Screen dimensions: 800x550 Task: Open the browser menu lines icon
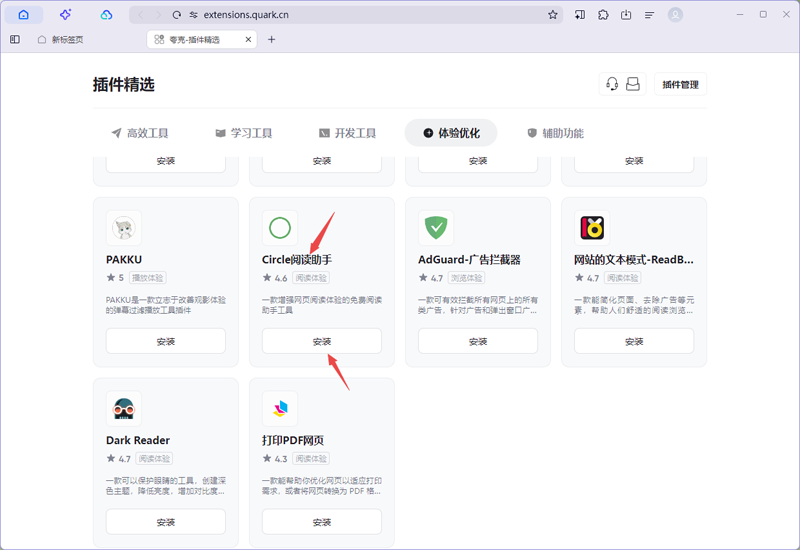coord(649,15)
